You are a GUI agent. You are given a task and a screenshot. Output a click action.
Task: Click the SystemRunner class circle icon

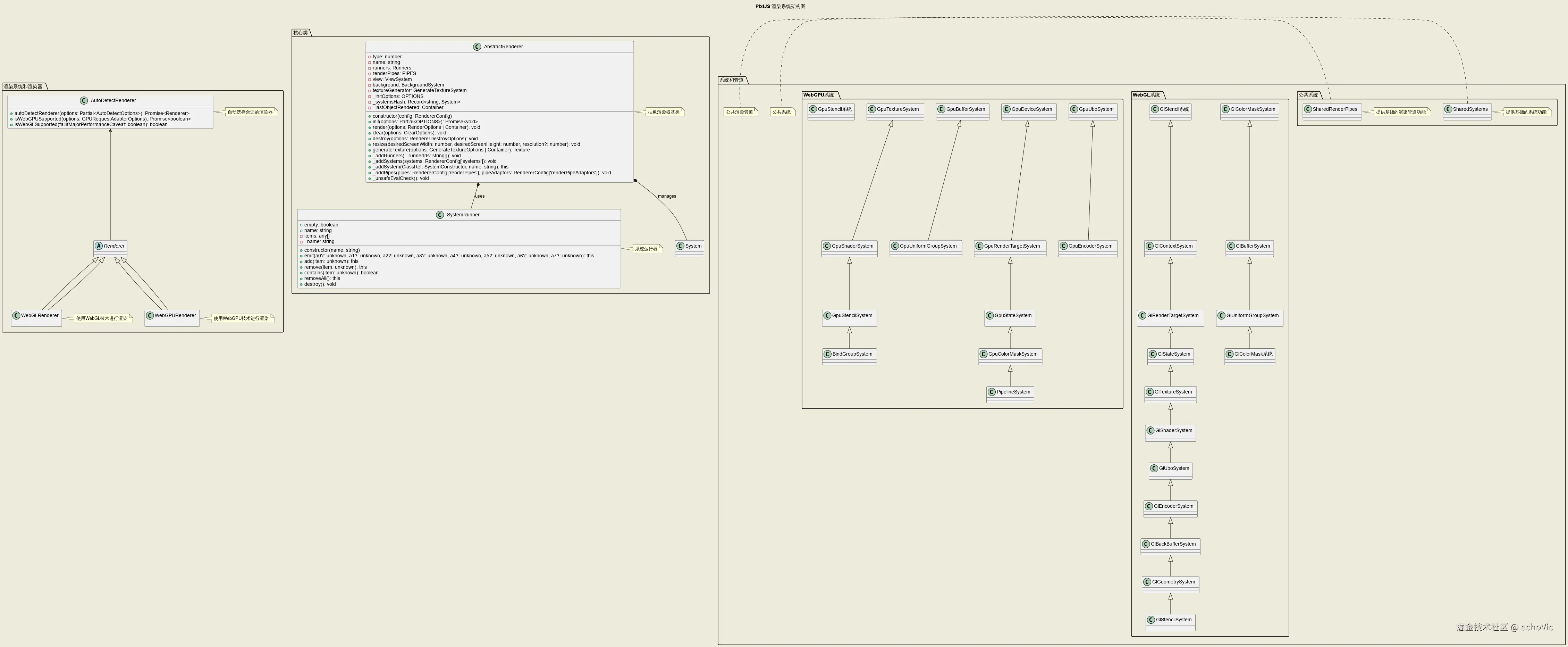440,215
